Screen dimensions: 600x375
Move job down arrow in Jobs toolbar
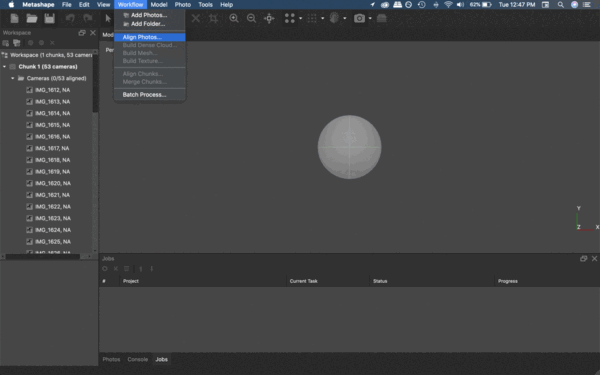[x=152, y=269]
